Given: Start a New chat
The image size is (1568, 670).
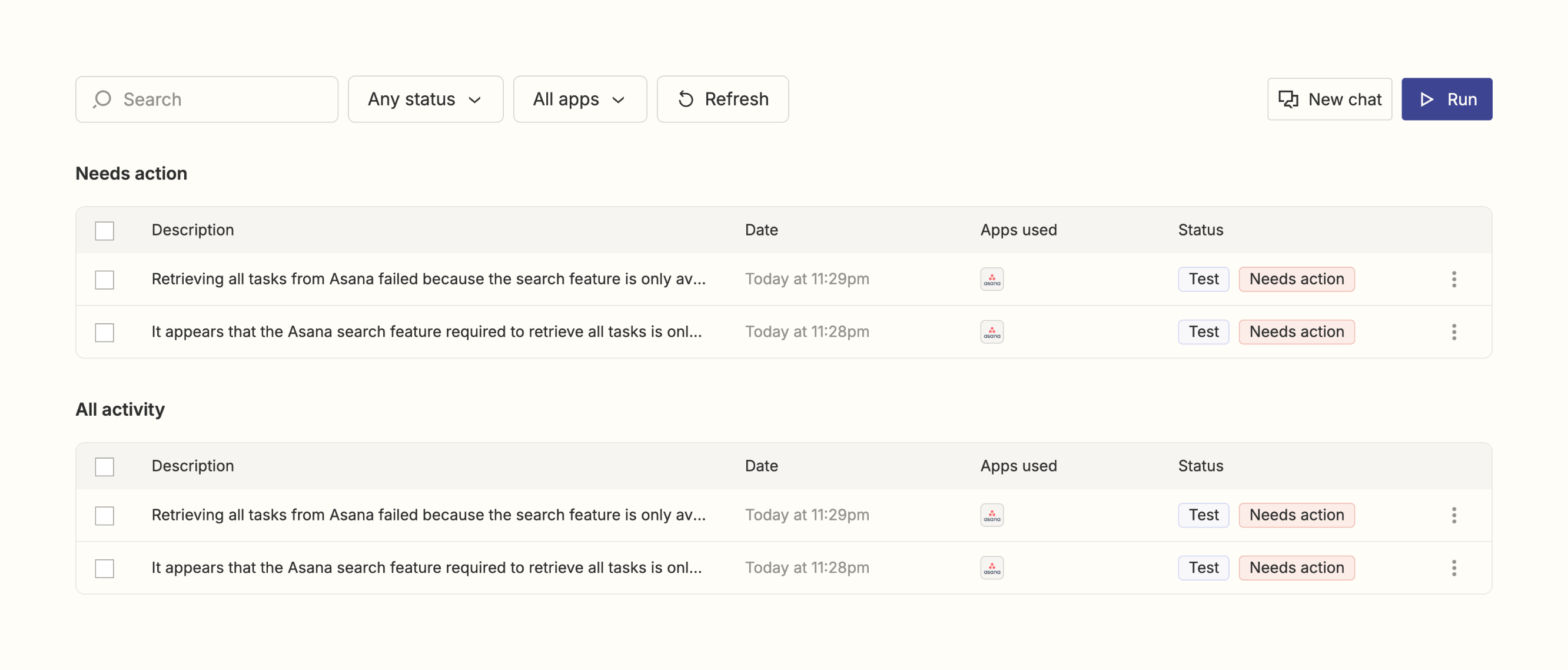Looking at the screenshot, I should point(1330,99).
